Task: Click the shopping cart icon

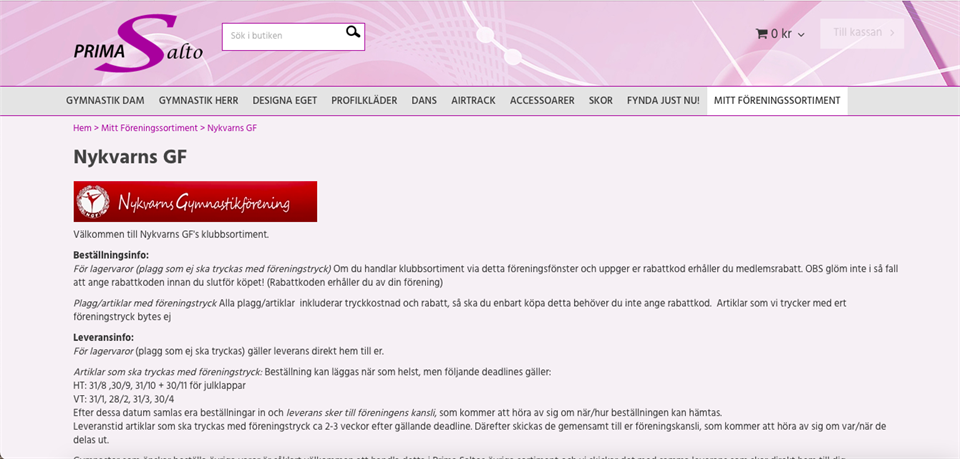Action: [761, 34]
